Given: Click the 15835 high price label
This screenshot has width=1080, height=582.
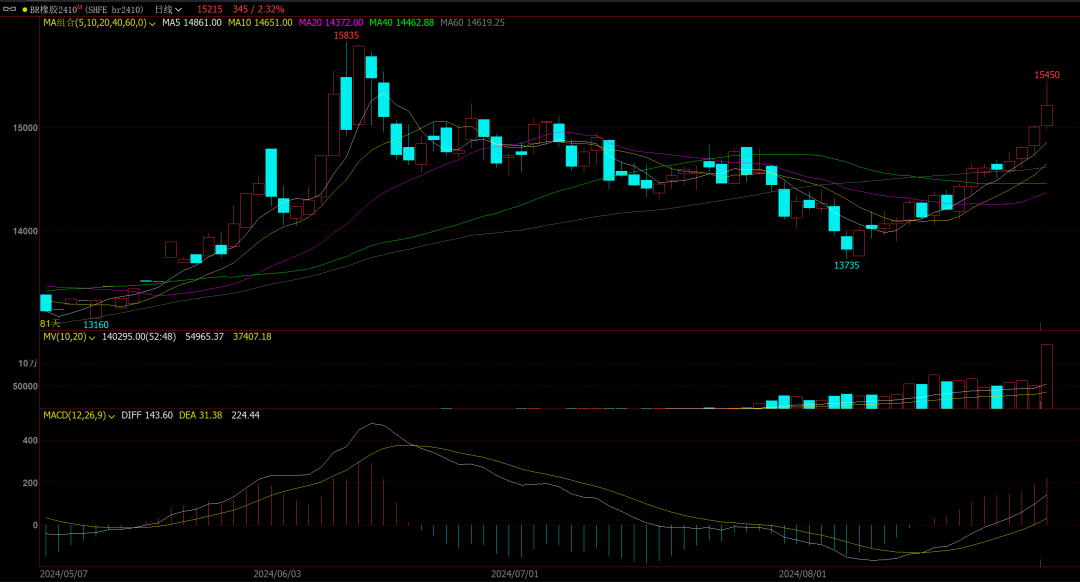Looking at the screenshot, I should click(346, 36).
